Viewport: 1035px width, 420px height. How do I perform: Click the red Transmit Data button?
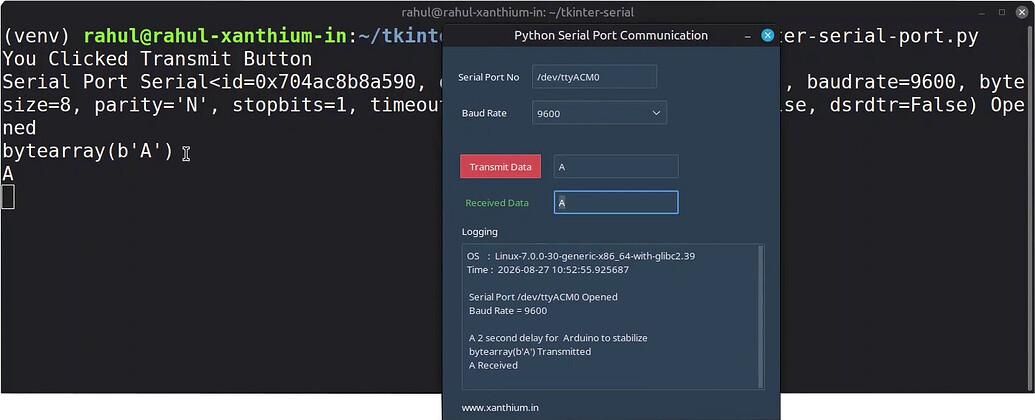coord(500,166)
